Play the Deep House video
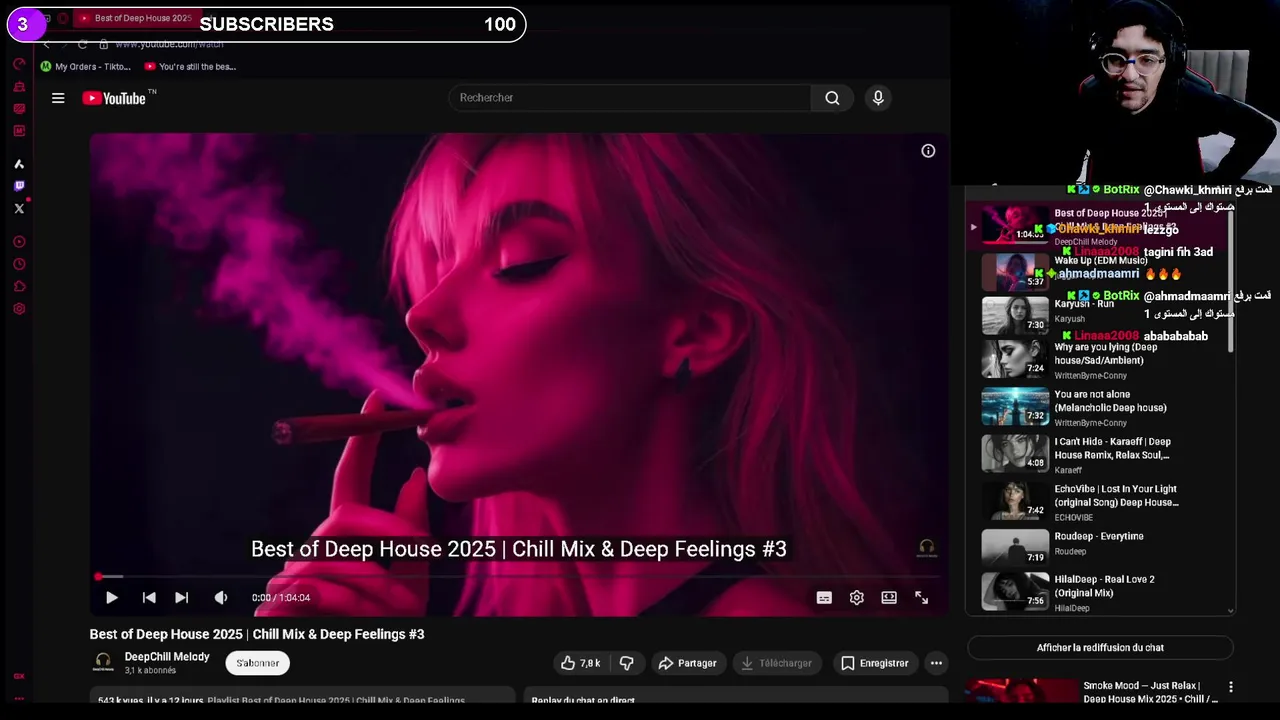The width and height of the screenshot is (1280, 720). pyautogui.click(x=111, y=597)
